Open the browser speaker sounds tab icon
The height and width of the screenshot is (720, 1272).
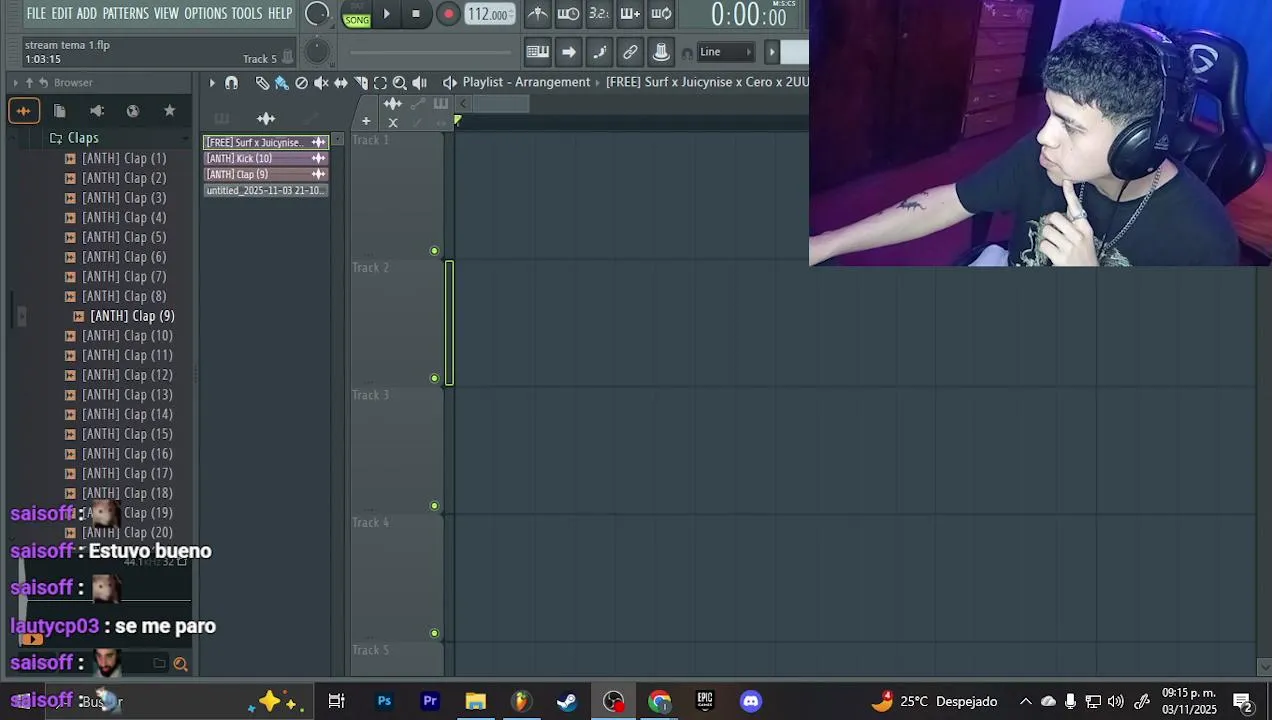pos(96,111)
